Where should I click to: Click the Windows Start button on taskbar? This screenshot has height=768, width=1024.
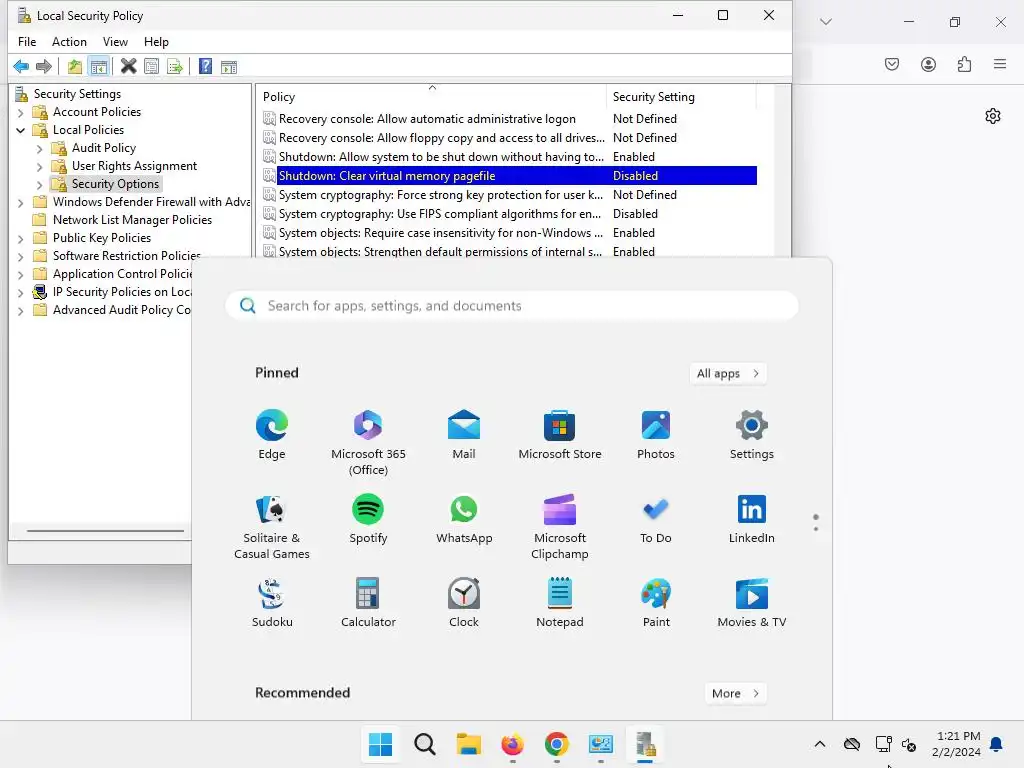[x=380, y=744]
